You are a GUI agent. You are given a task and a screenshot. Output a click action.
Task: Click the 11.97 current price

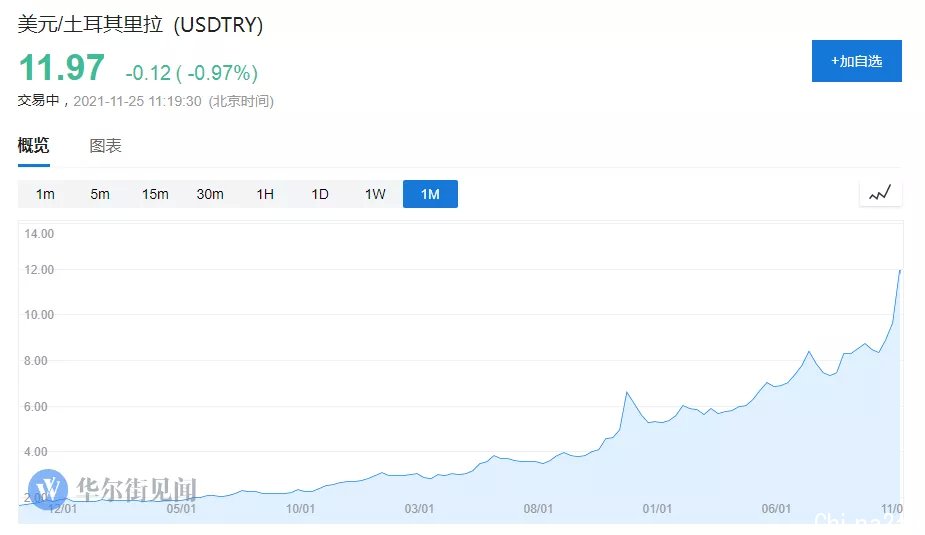62,68
